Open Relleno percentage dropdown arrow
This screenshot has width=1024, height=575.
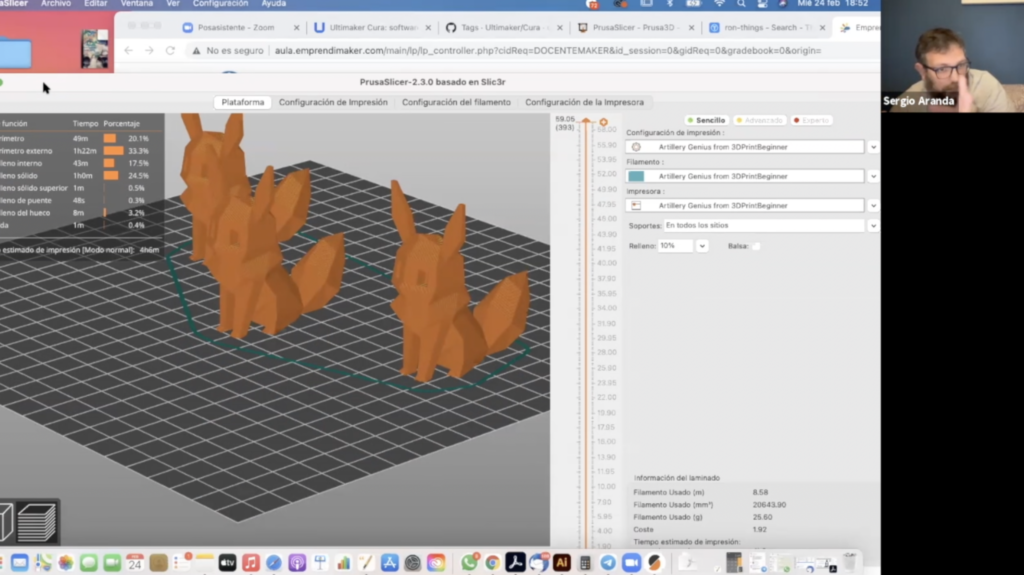702,246
